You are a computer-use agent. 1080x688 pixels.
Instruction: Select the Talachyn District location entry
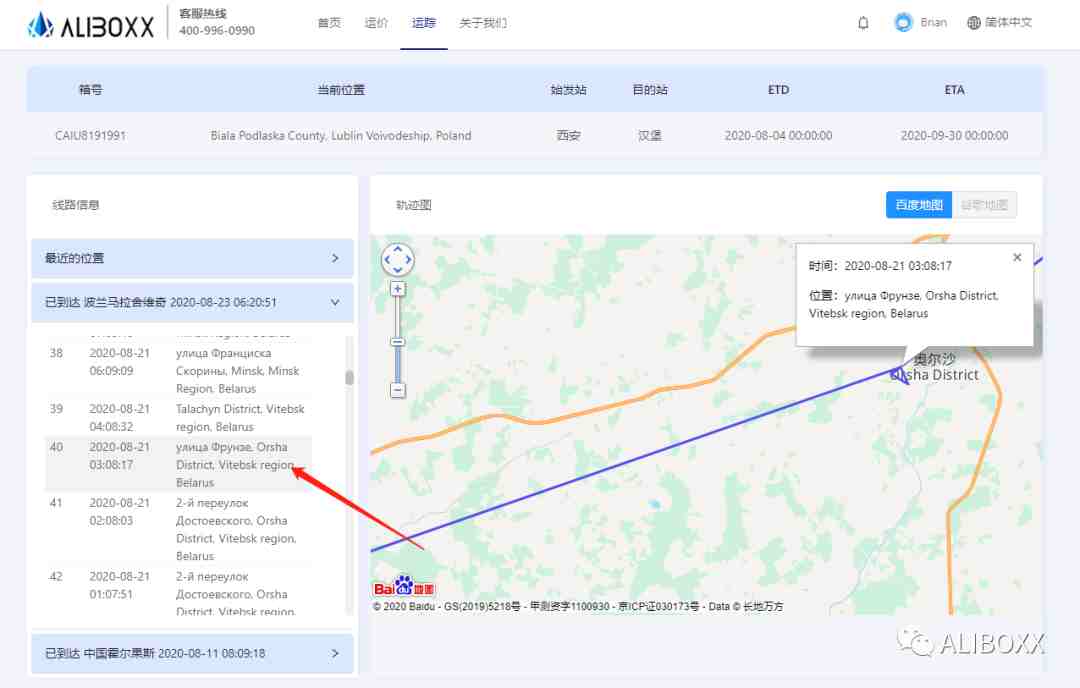point(240,417)
